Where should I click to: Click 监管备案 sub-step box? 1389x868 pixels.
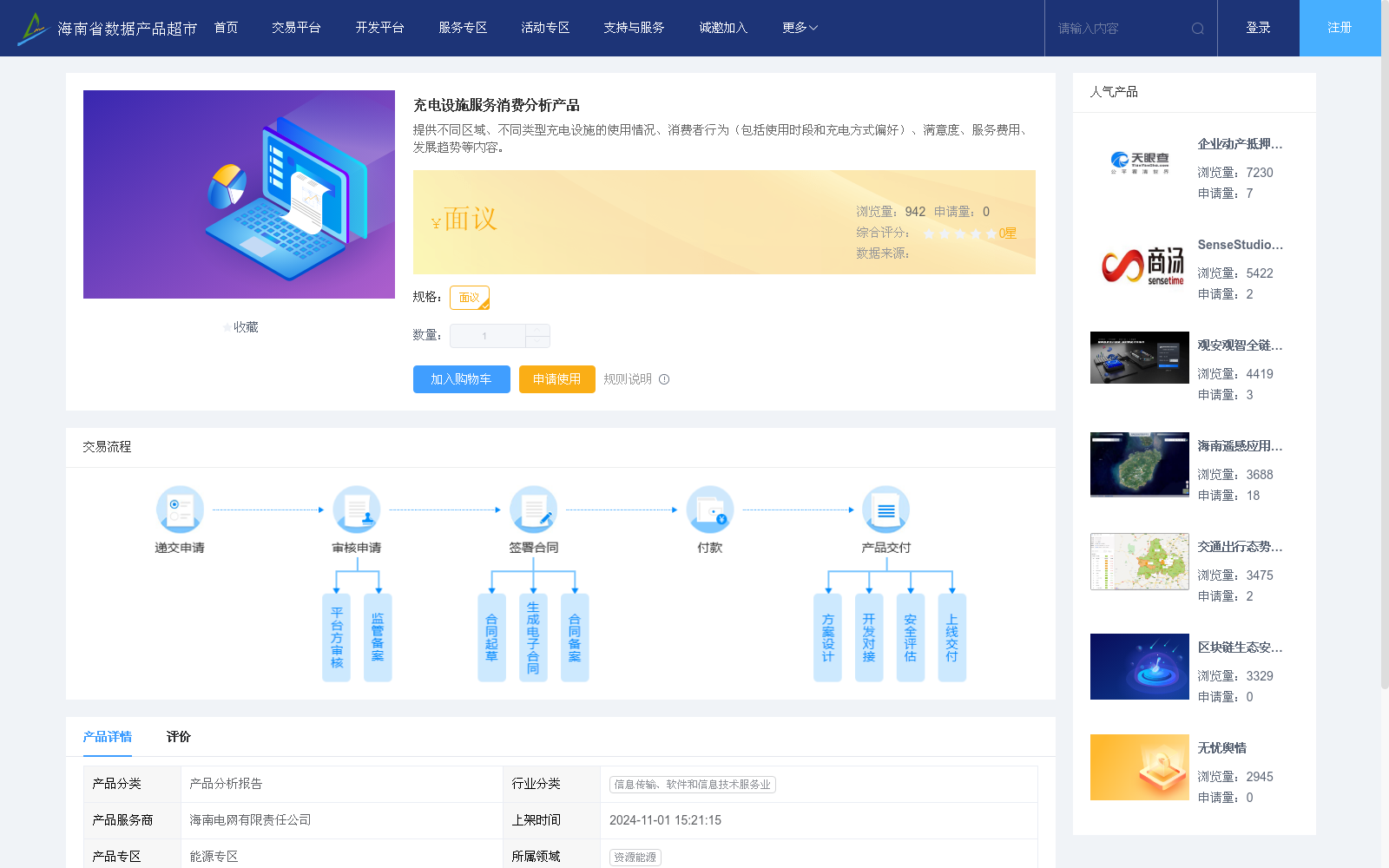378,638
